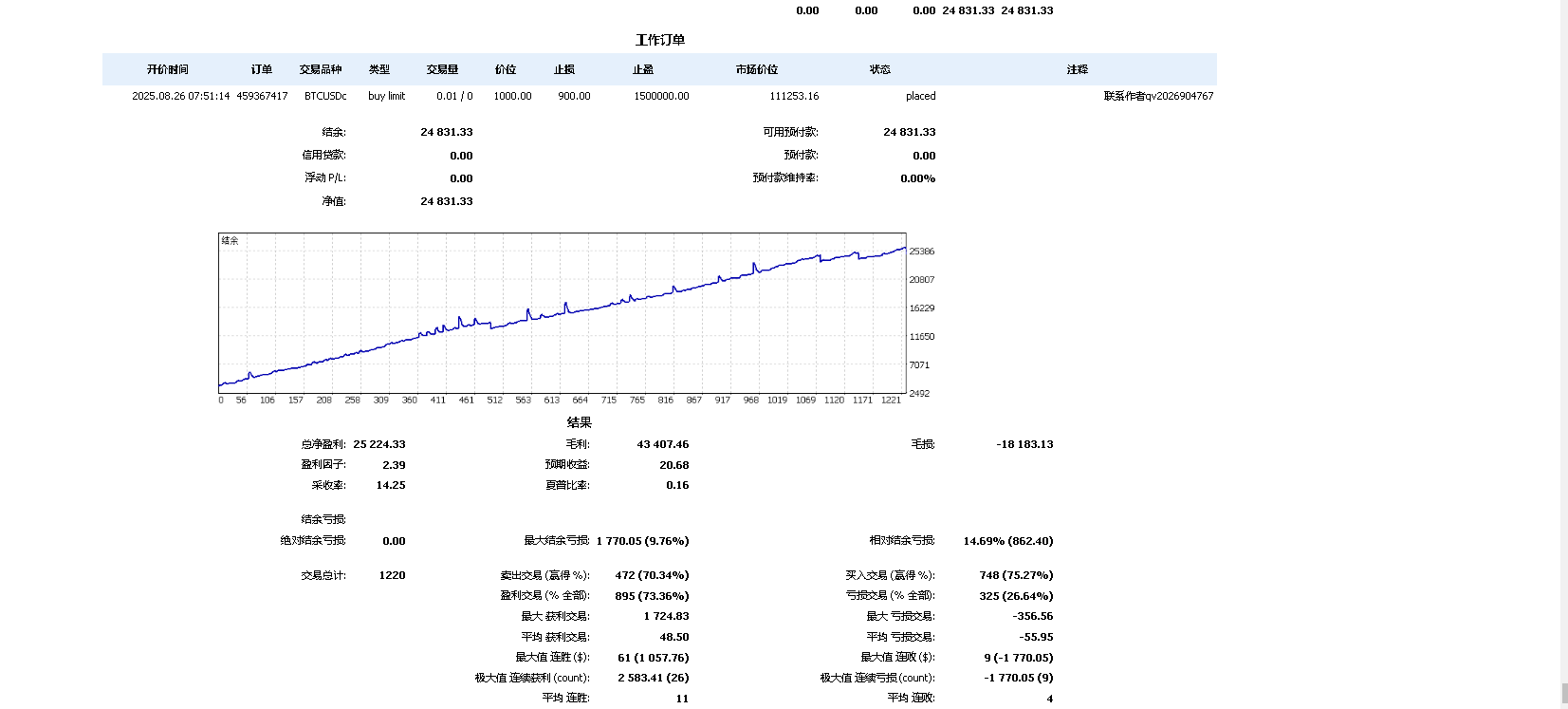Screen dimensions: 1568x709
Task: Click the 状态 column header
Action: pyautogui.click(x=880, y=69)
